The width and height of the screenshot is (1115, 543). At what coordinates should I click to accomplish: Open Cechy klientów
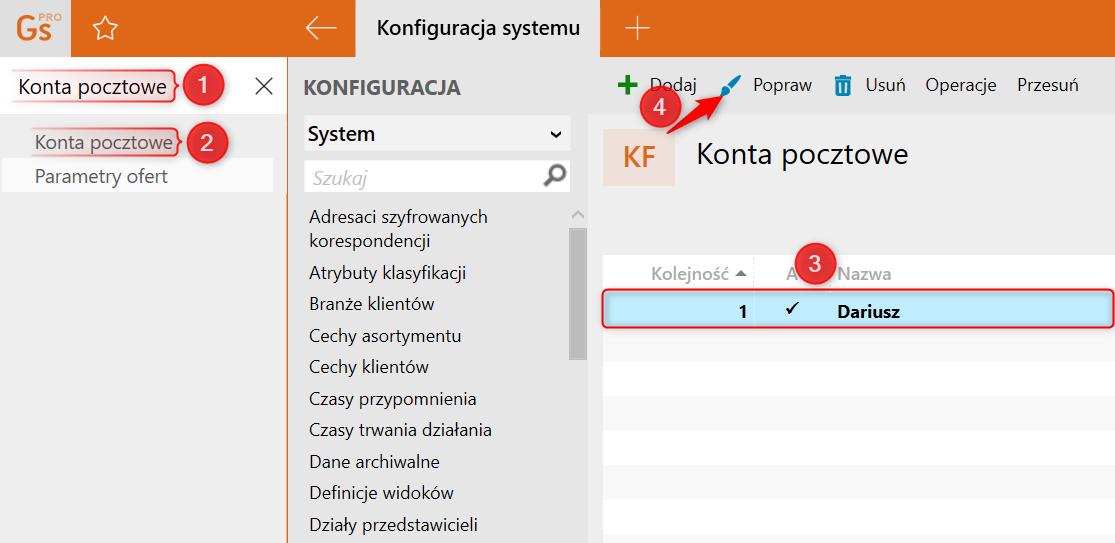[x=369, y=367]
